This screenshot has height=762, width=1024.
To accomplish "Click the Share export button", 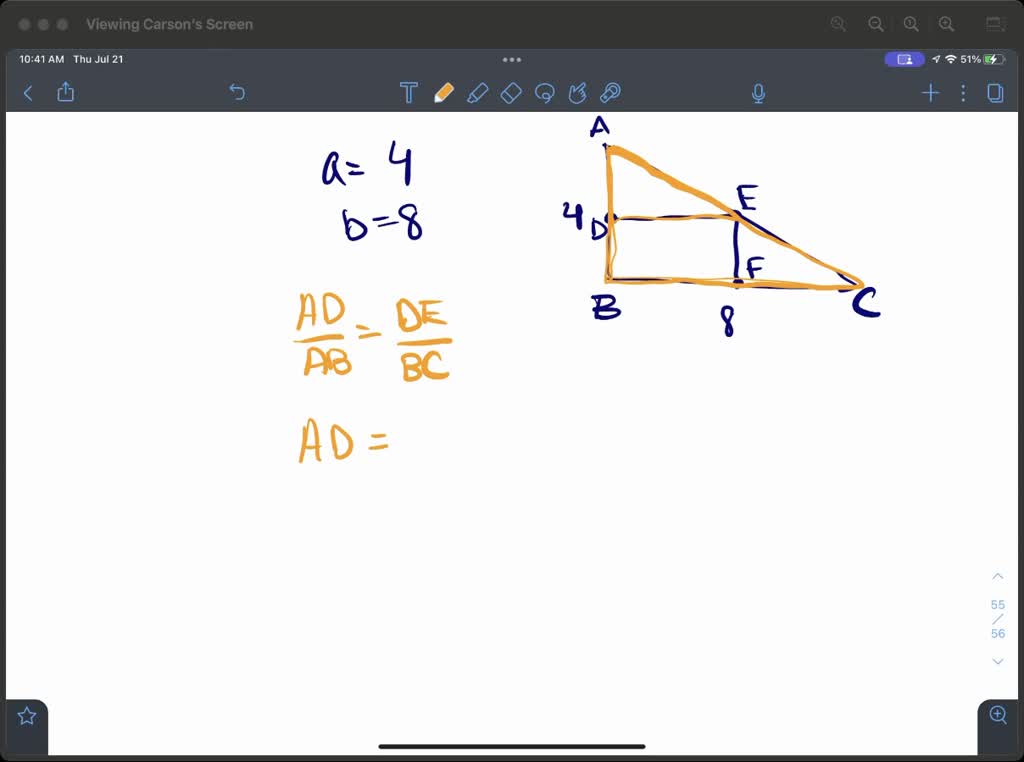I will pos(66,92).
